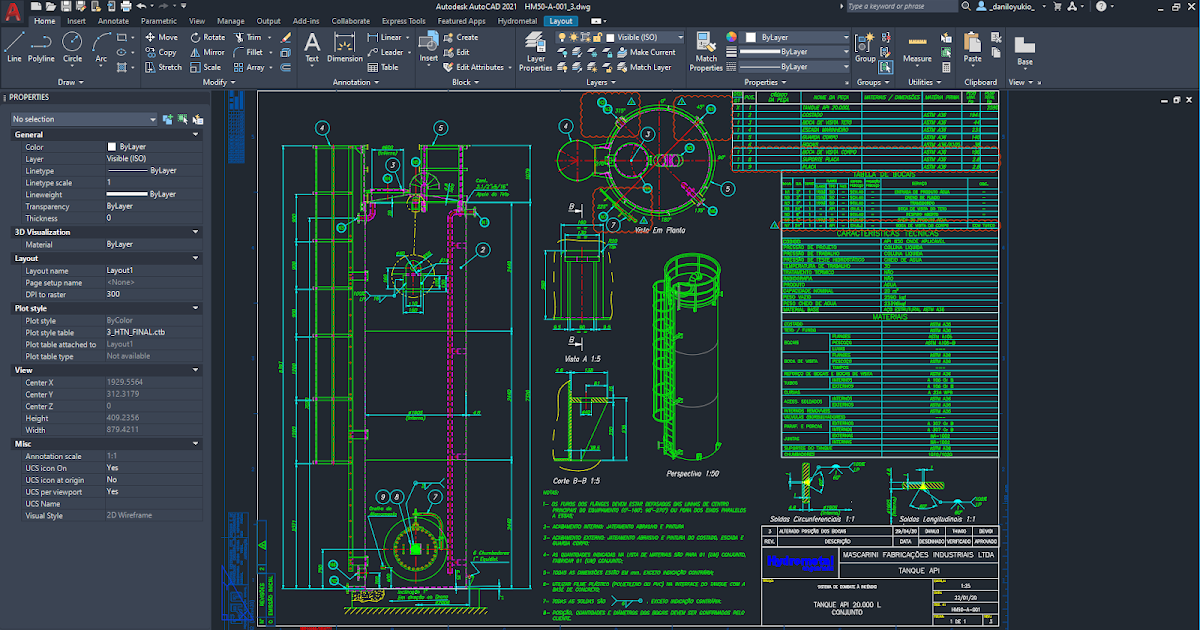Toggle a layer visibility lightbulb in Layers panel
This screenshot has width=1200, height=630.
562,37
